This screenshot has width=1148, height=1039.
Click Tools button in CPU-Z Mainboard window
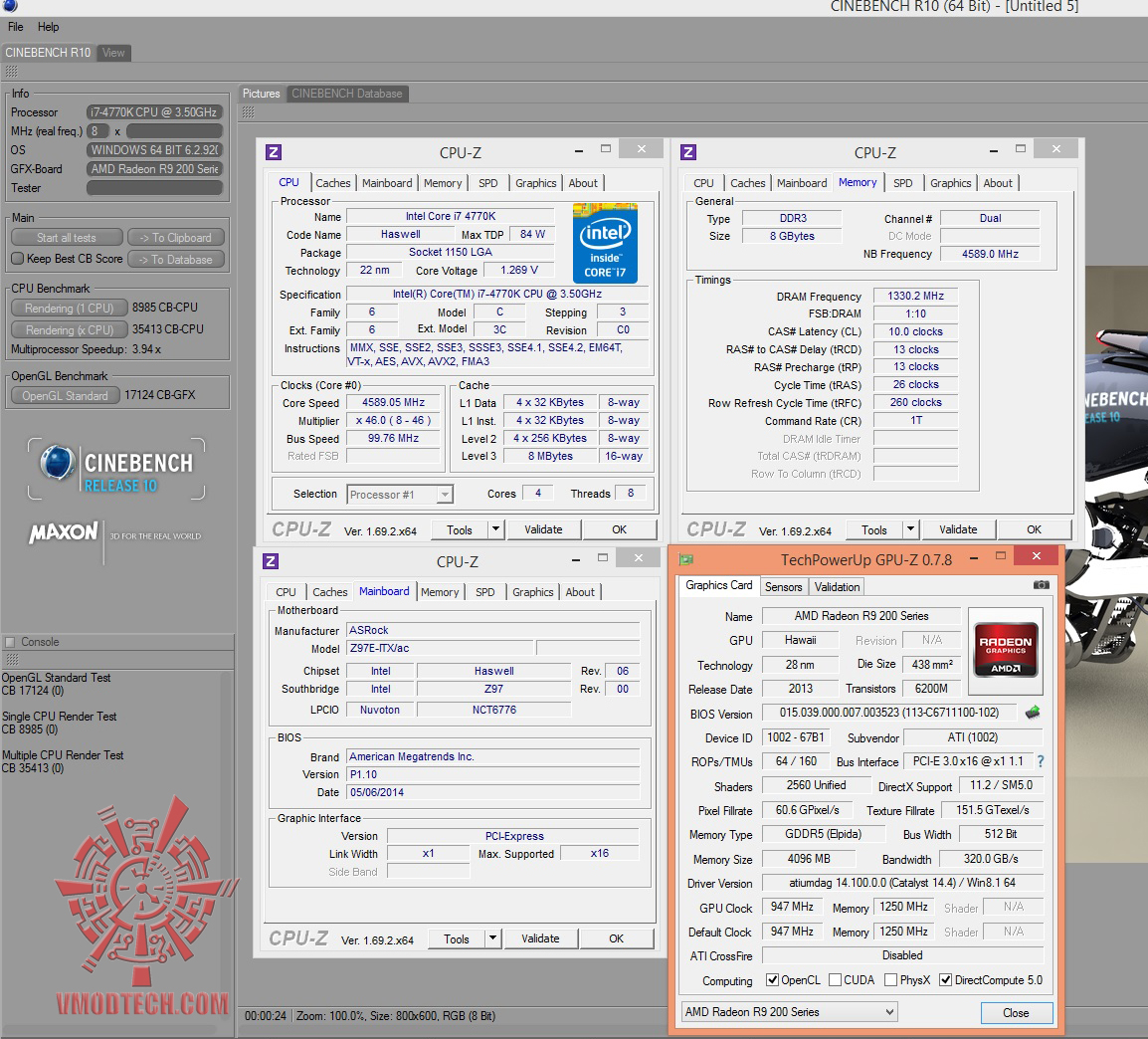[457, 937]
